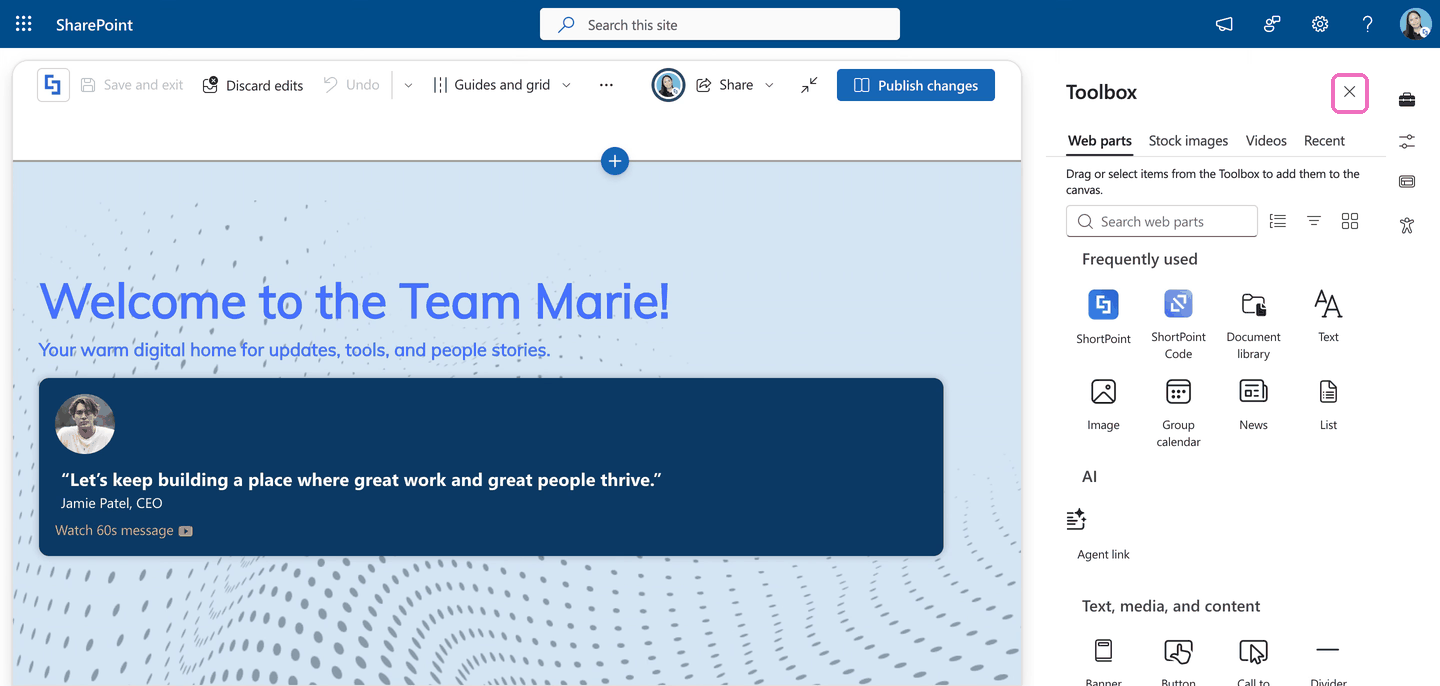Click the warm digital home subtitle

tap(294, 350)
